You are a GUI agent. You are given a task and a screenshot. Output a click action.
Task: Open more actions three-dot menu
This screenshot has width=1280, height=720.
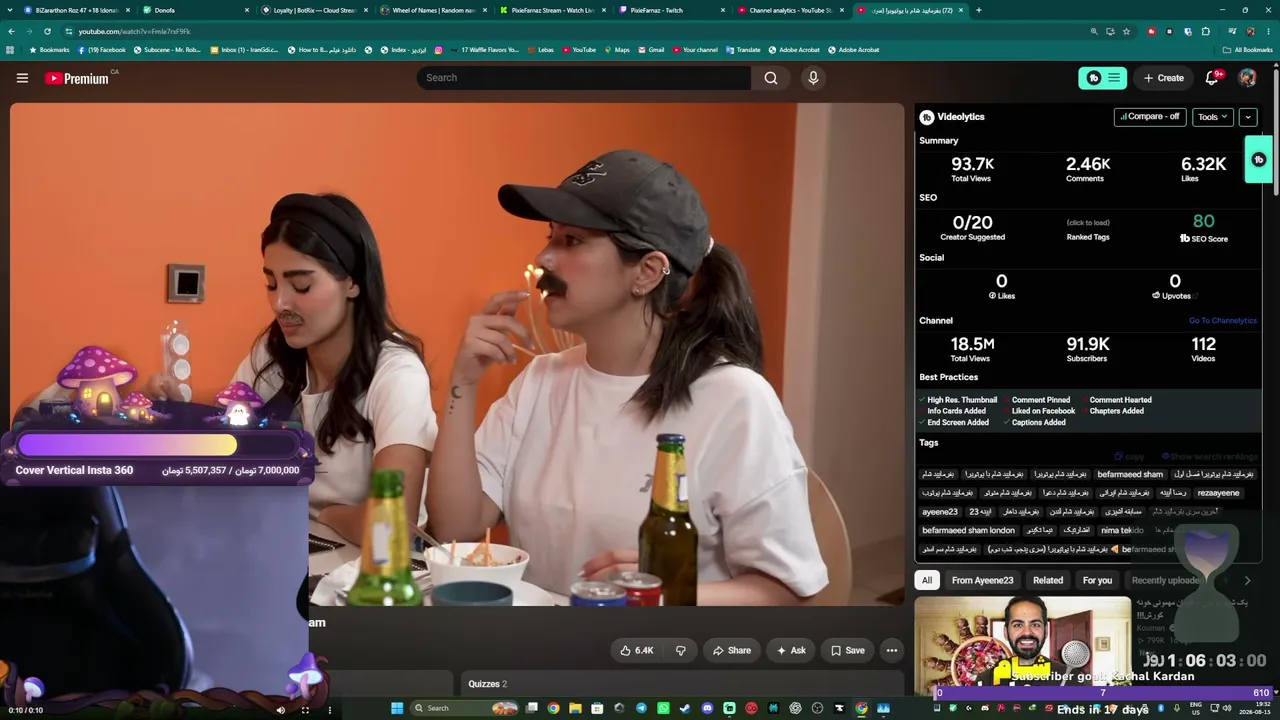pyautogui.click(x=892, y=650)
